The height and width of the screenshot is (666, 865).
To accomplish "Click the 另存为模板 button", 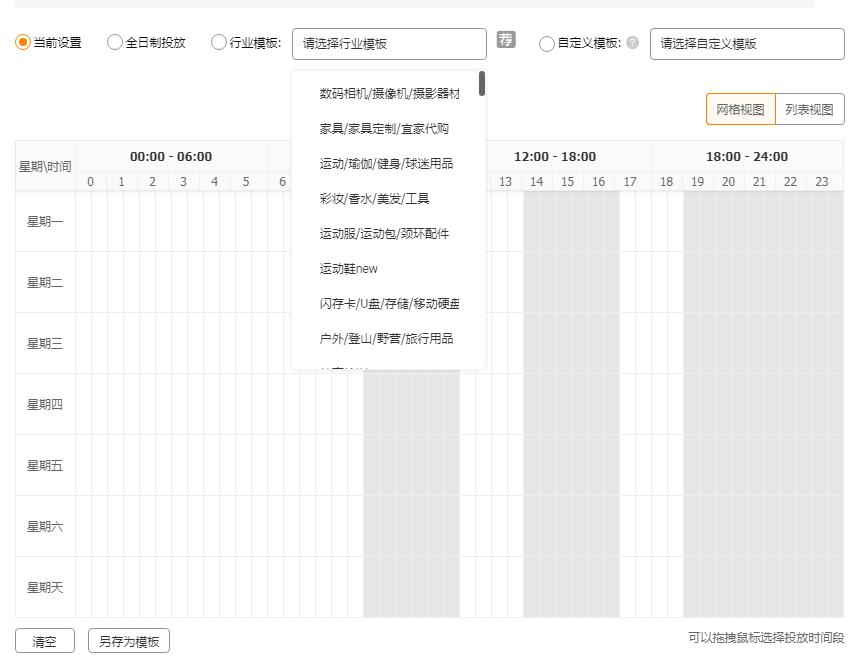I will point(126,640).
